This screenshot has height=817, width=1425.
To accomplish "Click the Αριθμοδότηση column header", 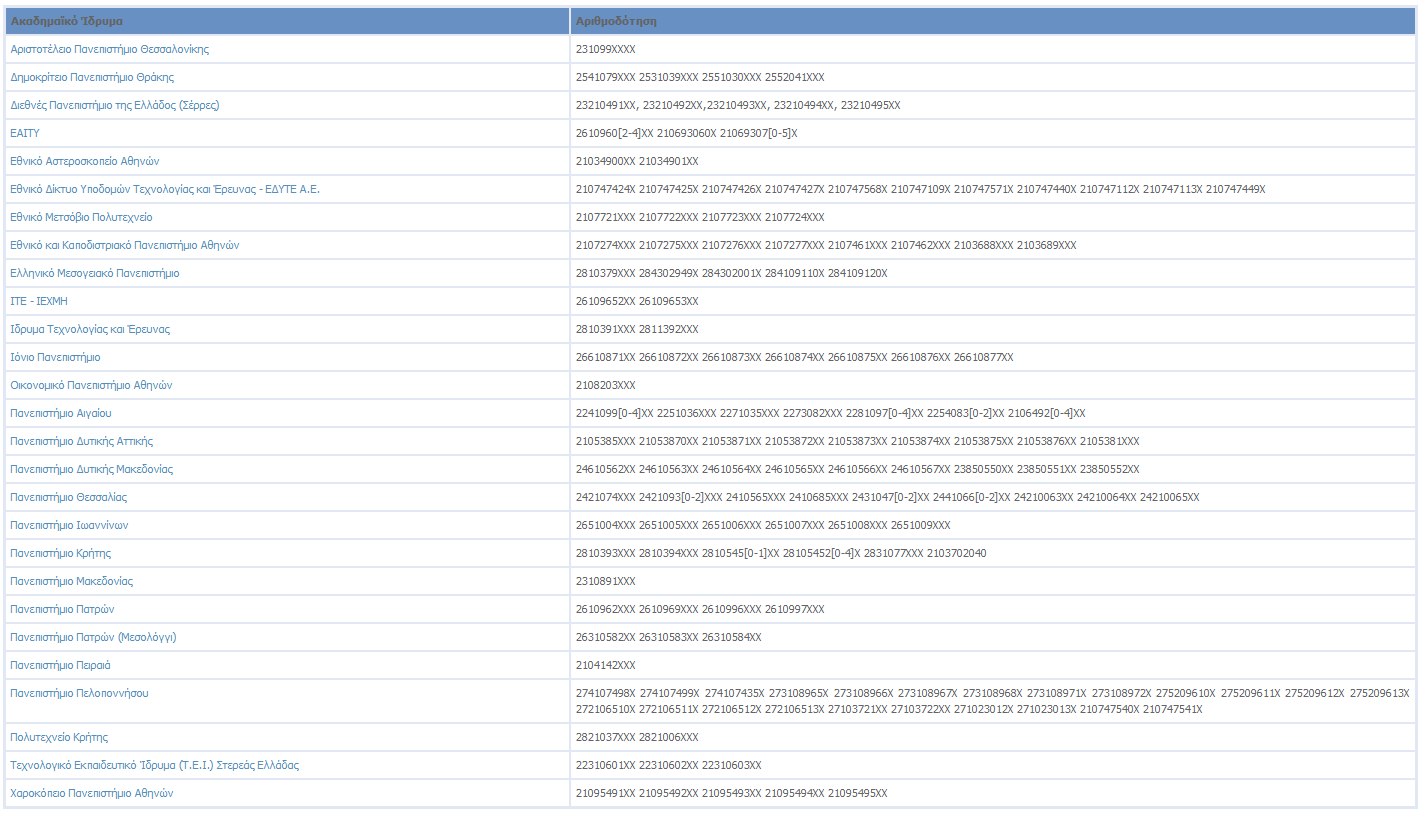I will click(616, 21).
